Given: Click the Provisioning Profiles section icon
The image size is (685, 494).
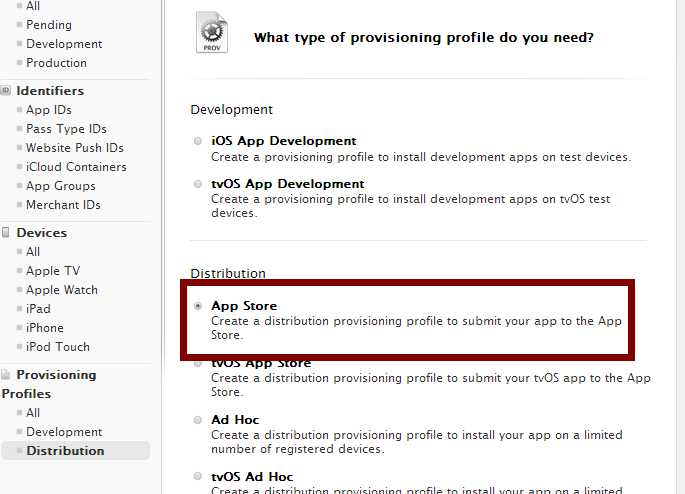Looking at the screenshot, I should pos(6,375).
